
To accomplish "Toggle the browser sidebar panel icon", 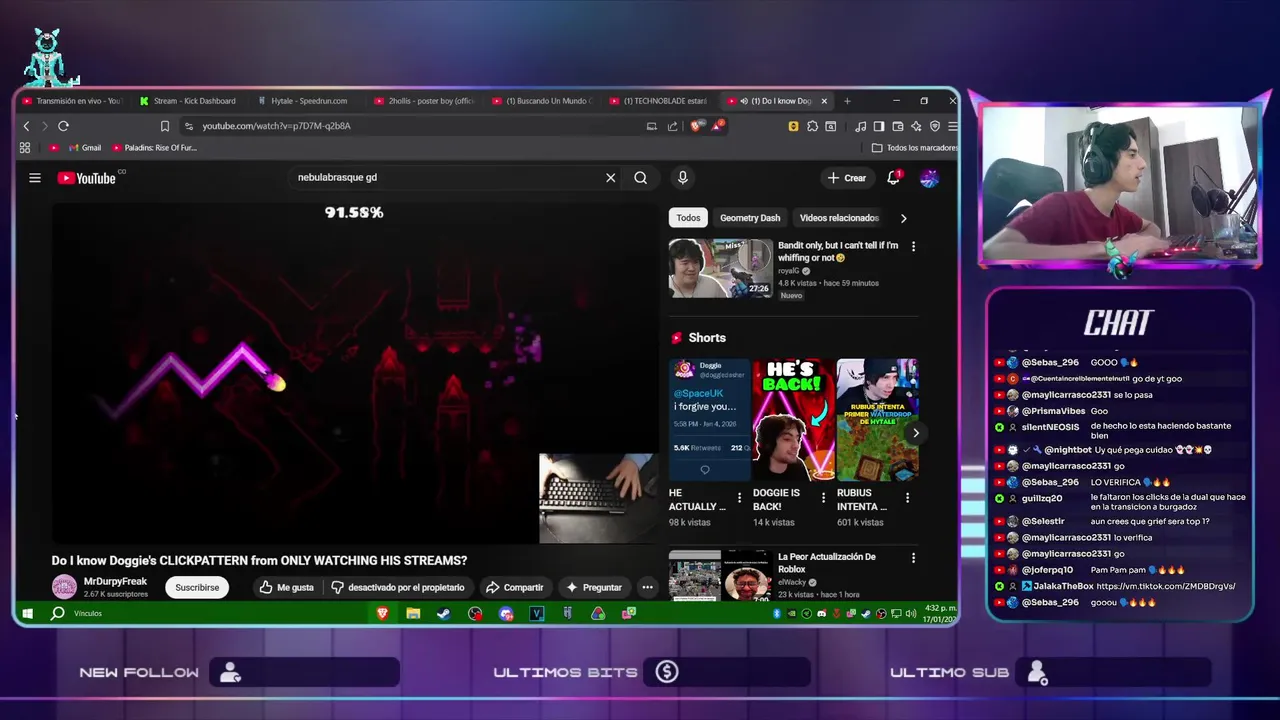I will click(x=879, y=126).
